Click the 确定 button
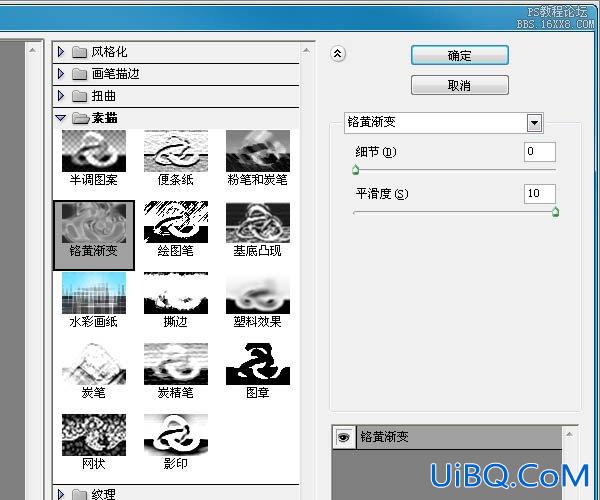The height and width of the screenshot is (500, 600). (x=460, y=55)
